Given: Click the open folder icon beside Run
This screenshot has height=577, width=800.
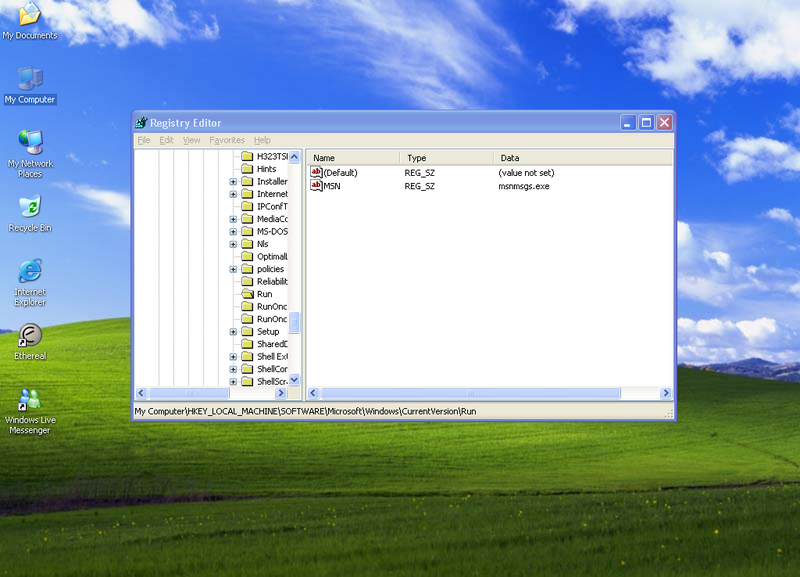Looking at the screenshot, I should pyautogui.click(x=247, y=294).
